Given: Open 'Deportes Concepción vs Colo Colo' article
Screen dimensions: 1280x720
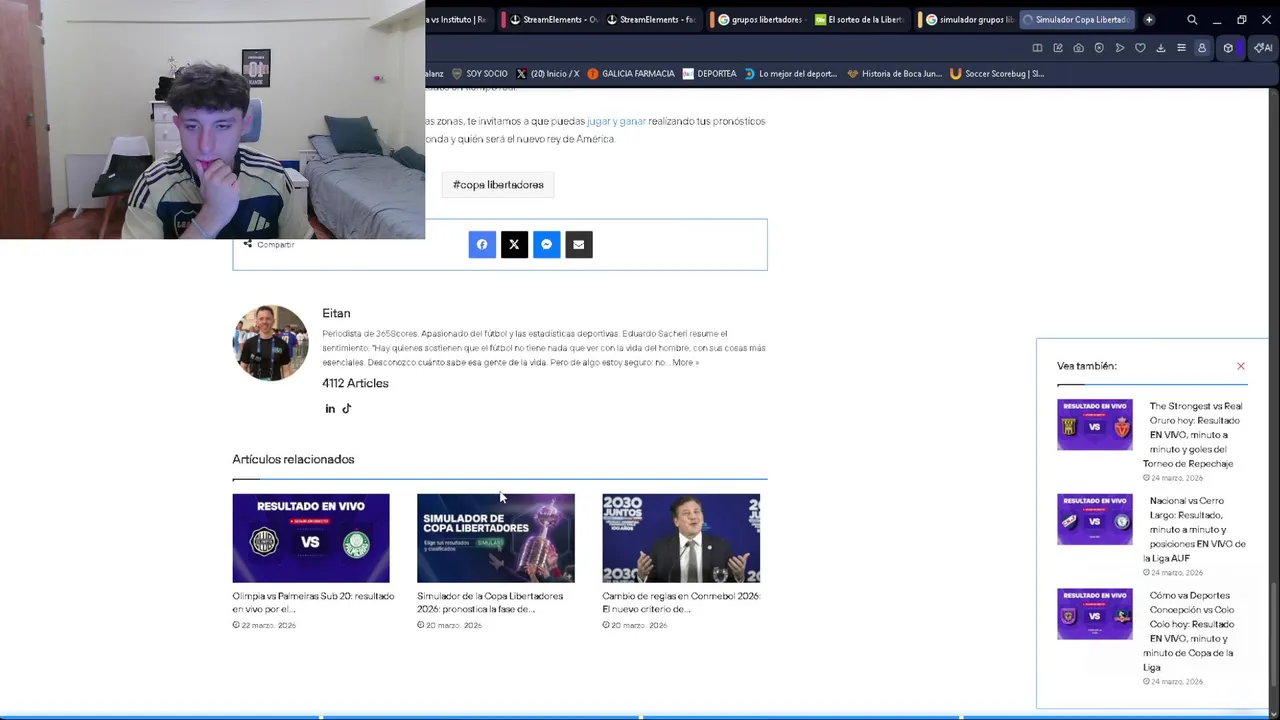Looking at the screenshot, I should click(1190, 631).
